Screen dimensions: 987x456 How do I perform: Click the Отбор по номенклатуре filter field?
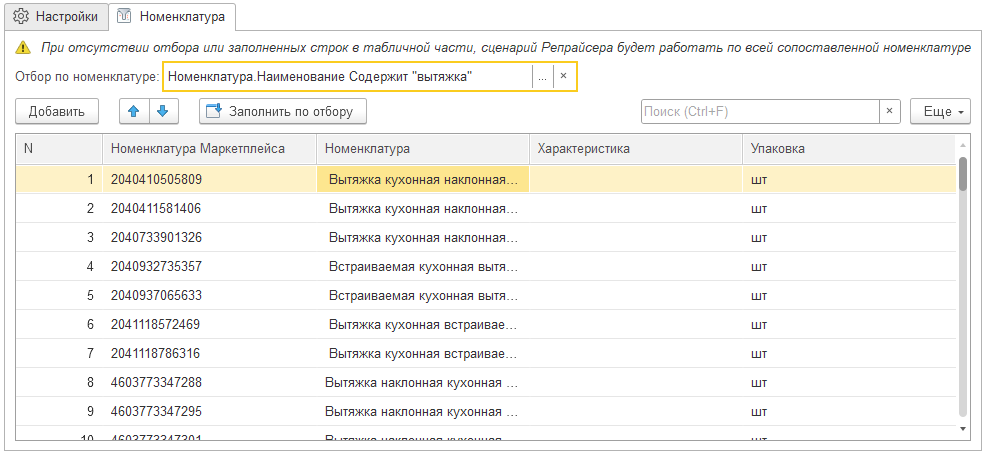coord(348,77)
